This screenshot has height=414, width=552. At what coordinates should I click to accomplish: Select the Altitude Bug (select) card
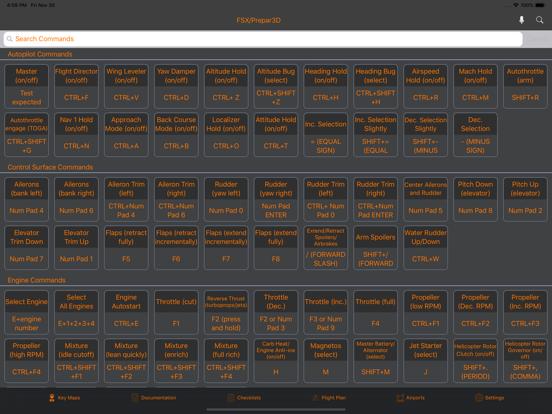pos(276,86)
